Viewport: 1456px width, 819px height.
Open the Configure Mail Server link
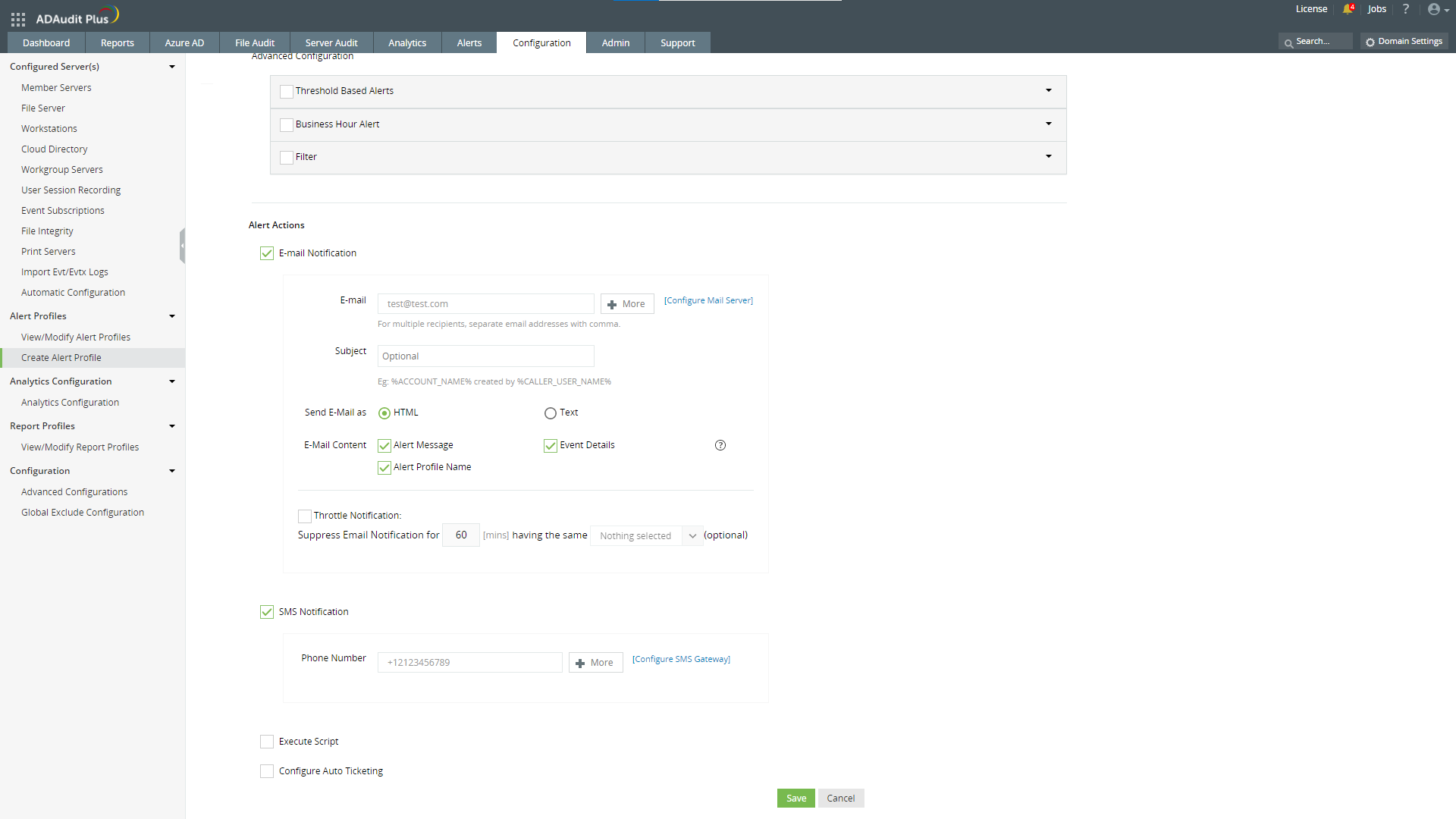click(708, 300)
